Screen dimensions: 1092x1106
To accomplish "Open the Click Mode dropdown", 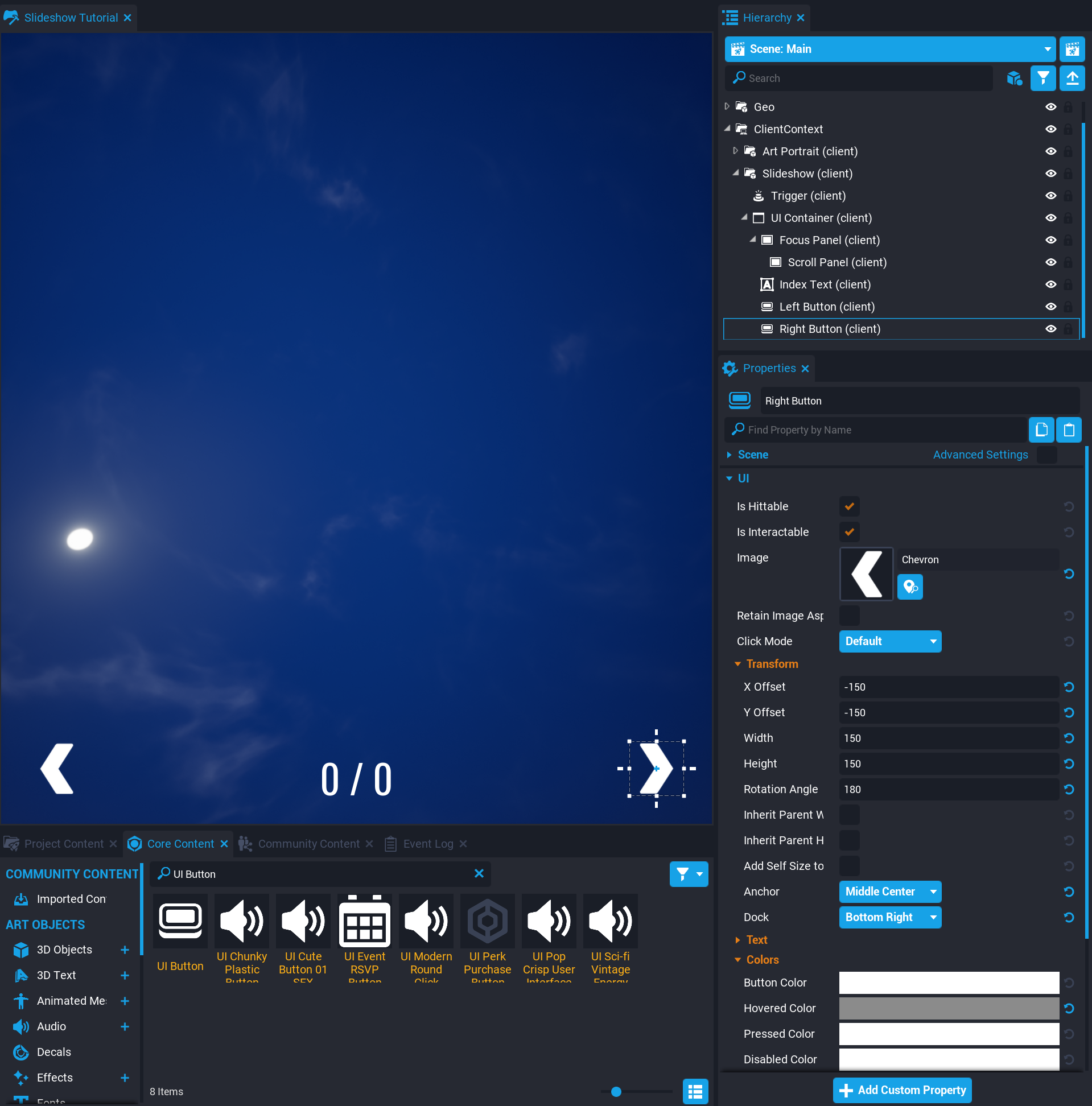I will coord(889,641).
